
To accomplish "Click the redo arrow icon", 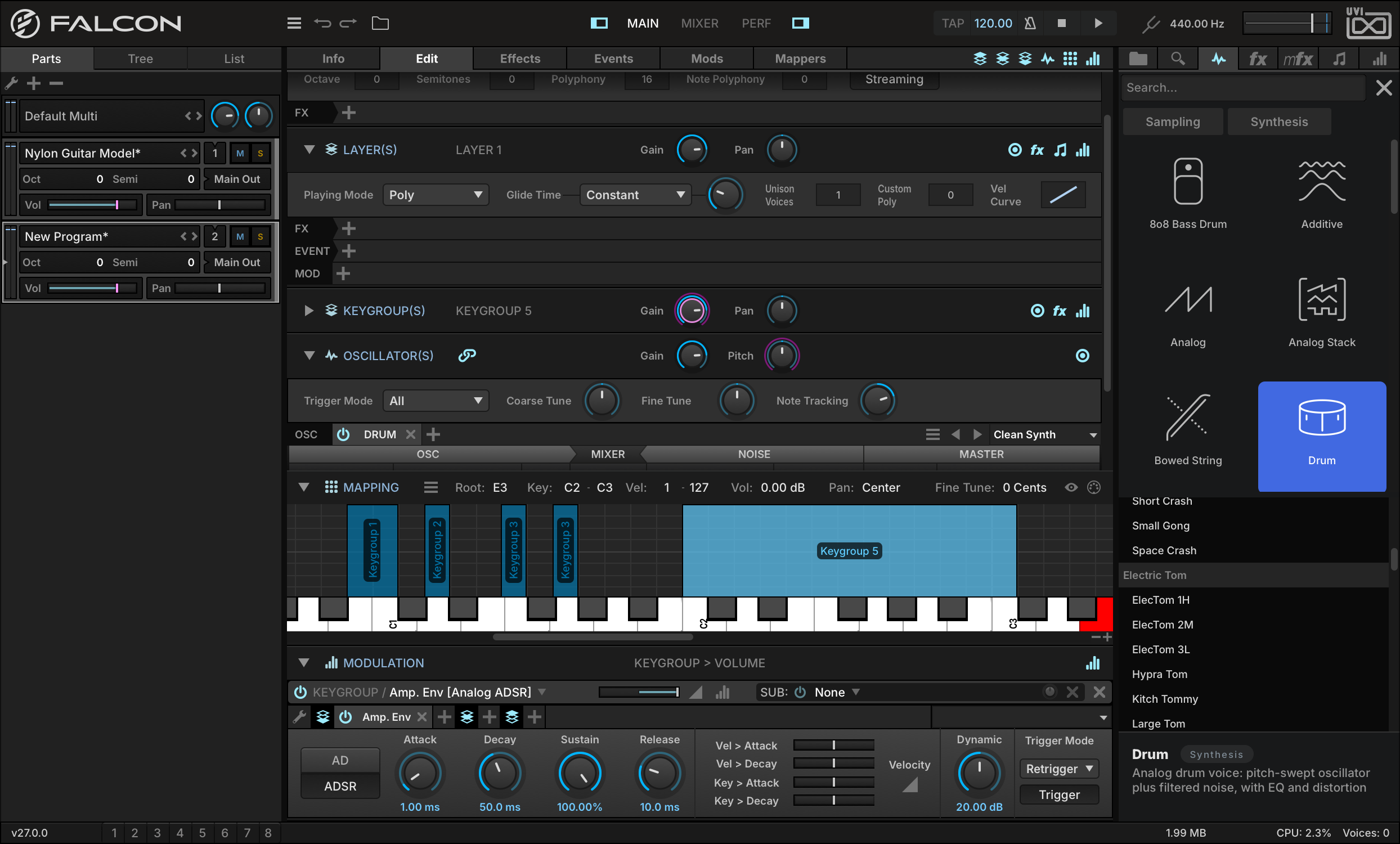I will [x=348, y=23].
